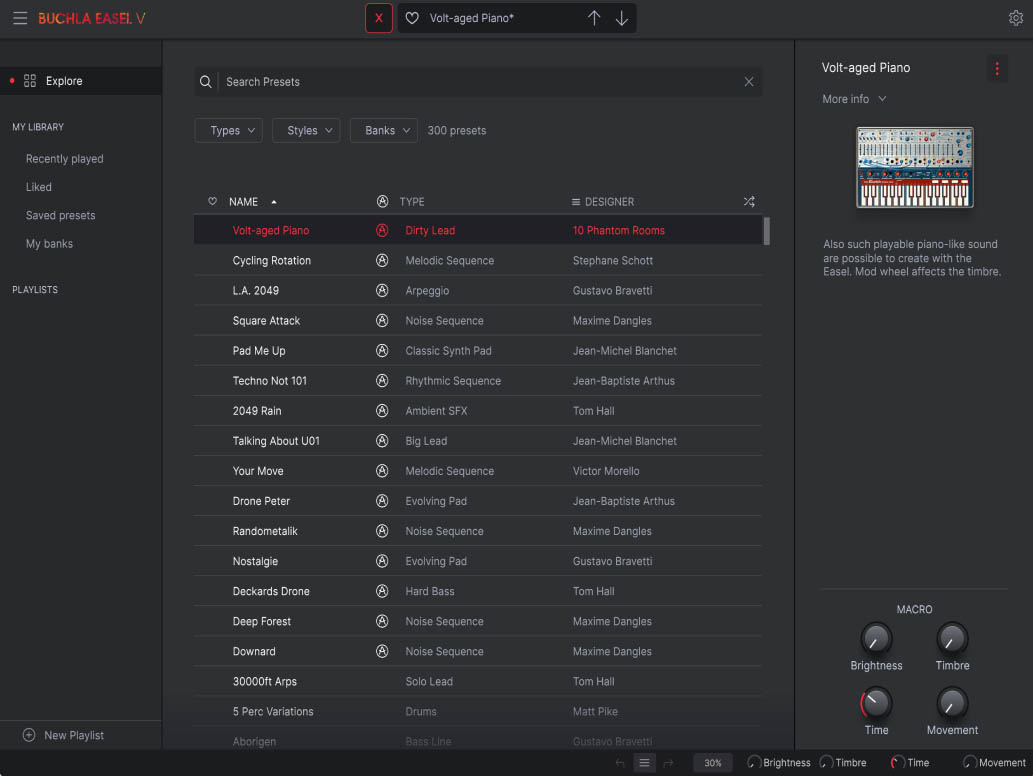
Task: Expand the Styles filter dropdown
Action: (306, 130)
